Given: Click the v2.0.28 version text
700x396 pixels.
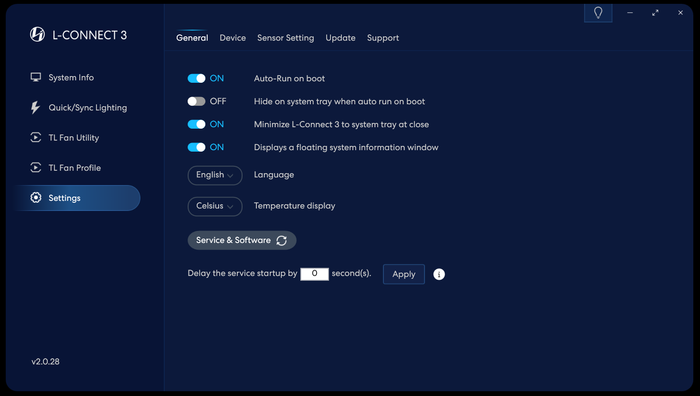Looking at the screenshot, I should [x=45, y=362].
